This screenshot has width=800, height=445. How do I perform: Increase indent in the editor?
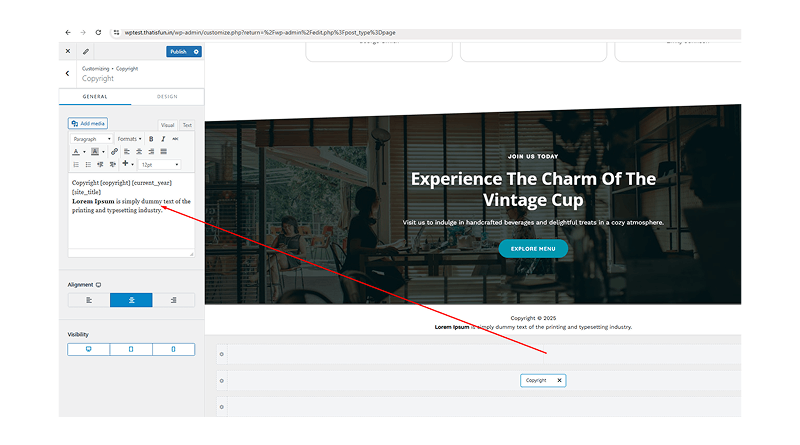click(x=112, y=164)
